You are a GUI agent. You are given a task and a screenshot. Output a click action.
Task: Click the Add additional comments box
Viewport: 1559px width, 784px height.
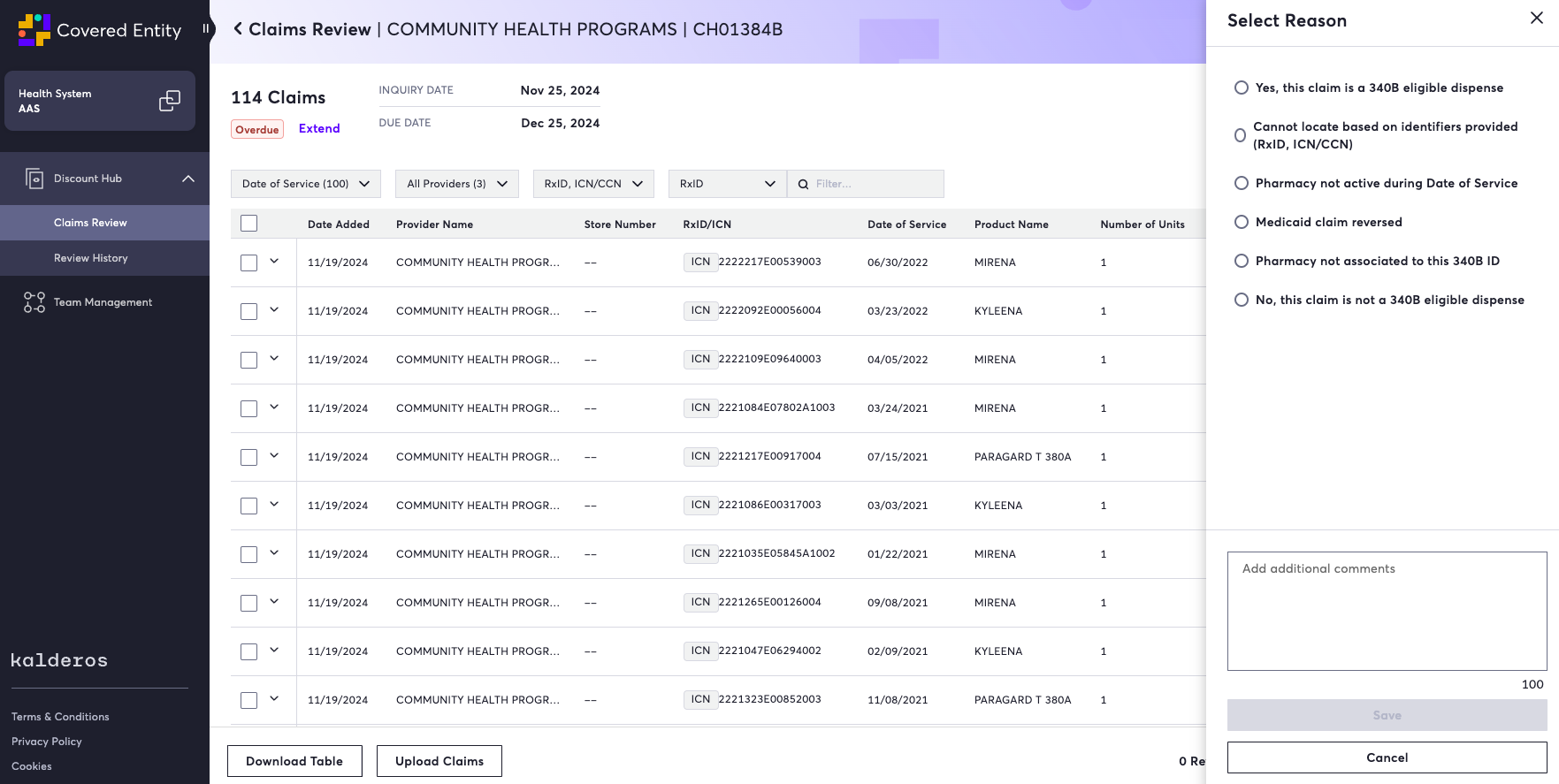point(1387,611)
